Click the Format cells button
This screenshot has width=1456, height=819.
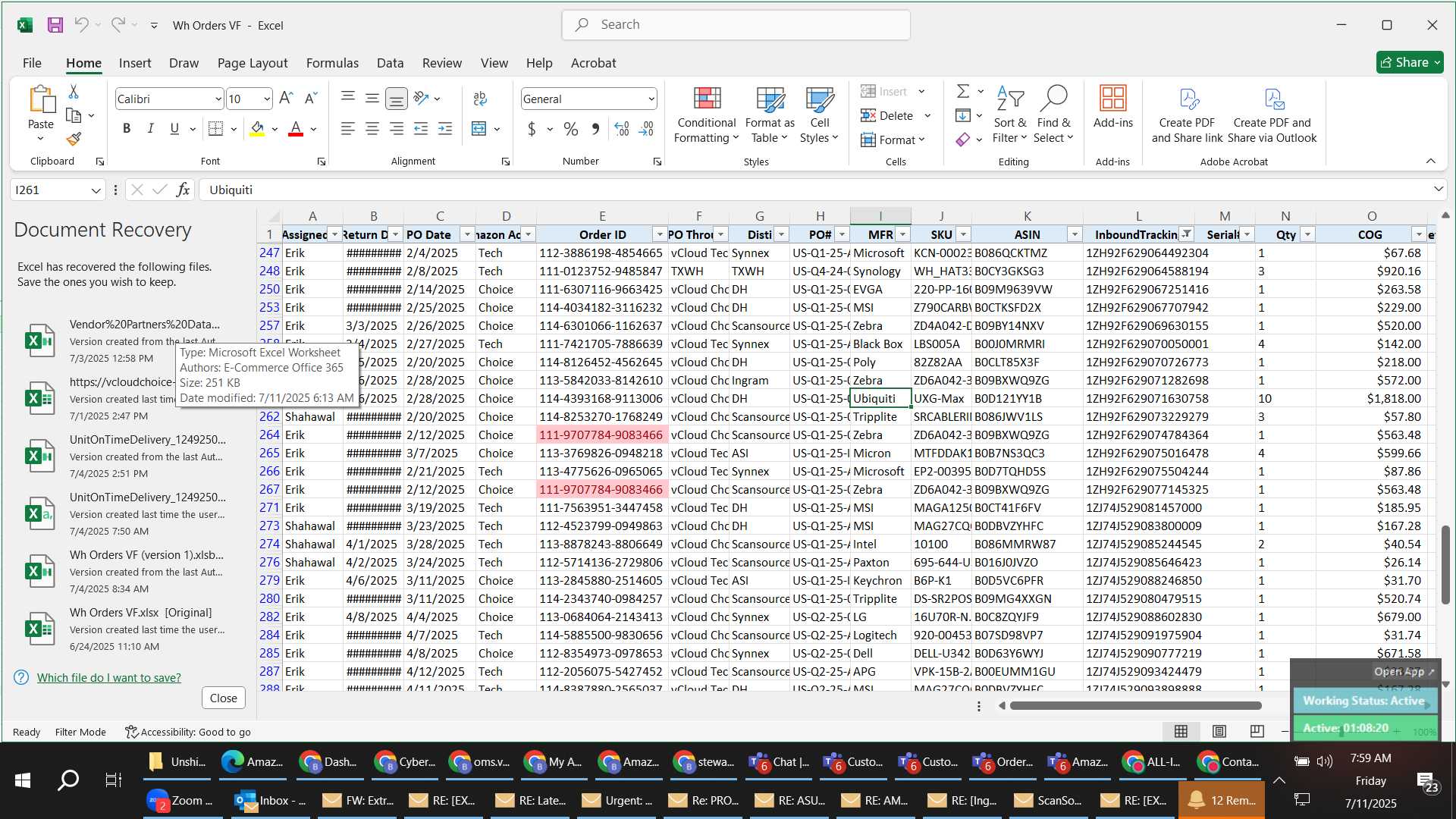(x=893, y=140)
